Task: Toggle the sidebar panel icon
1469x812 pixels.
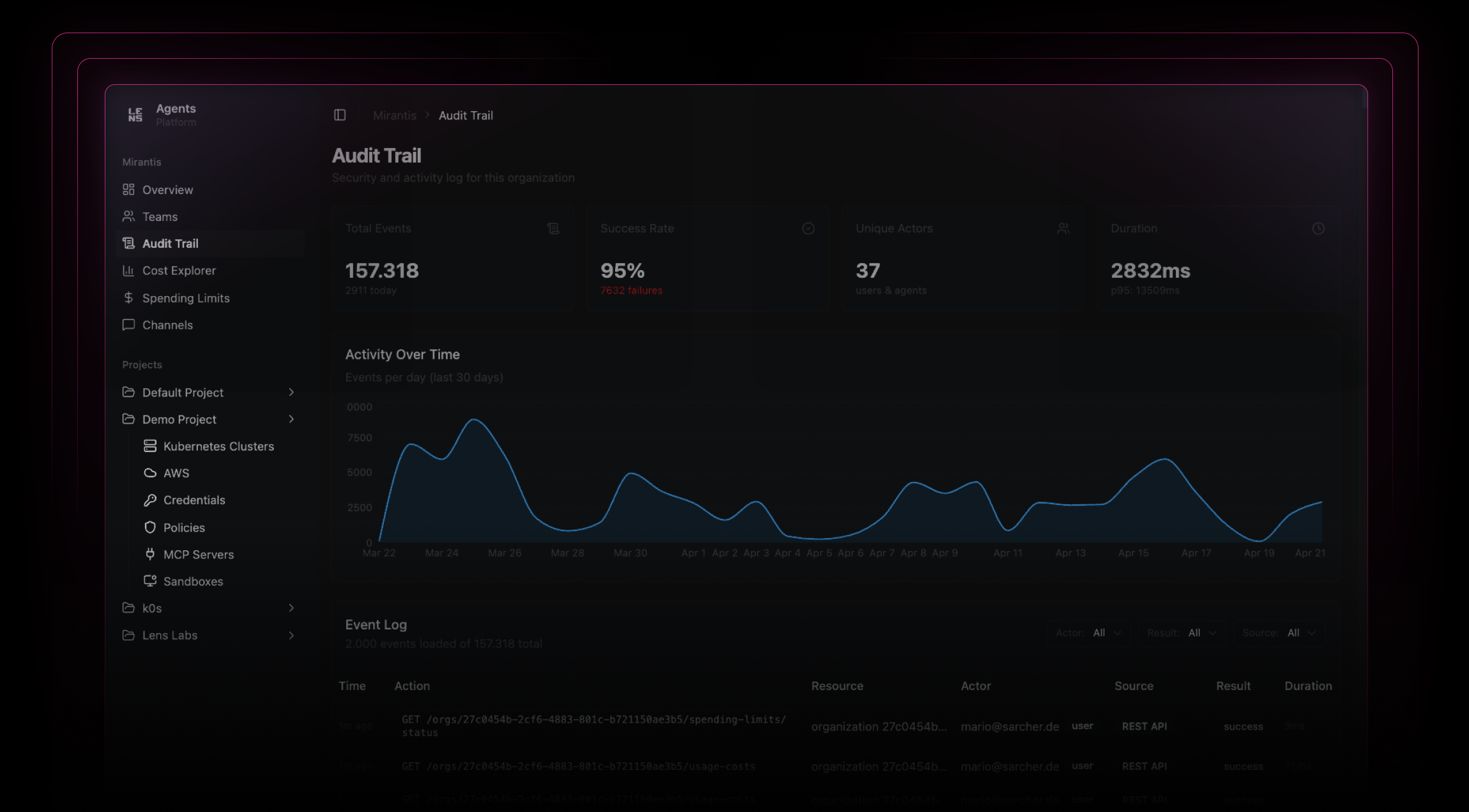Action: (340, 115)
